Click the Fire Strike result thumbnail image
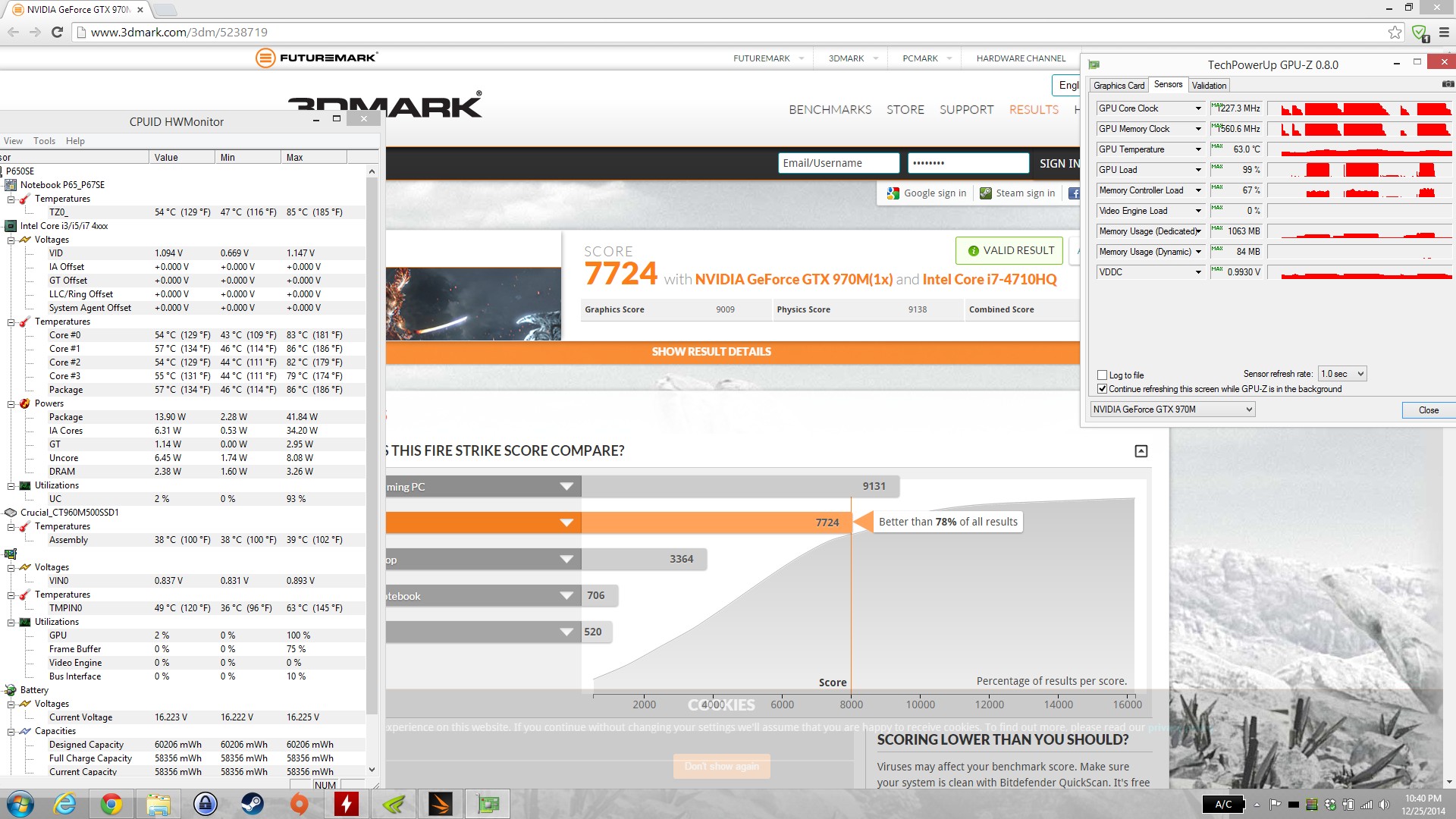The width and height of the screenshot is (1456, 819). click(473, 303)
